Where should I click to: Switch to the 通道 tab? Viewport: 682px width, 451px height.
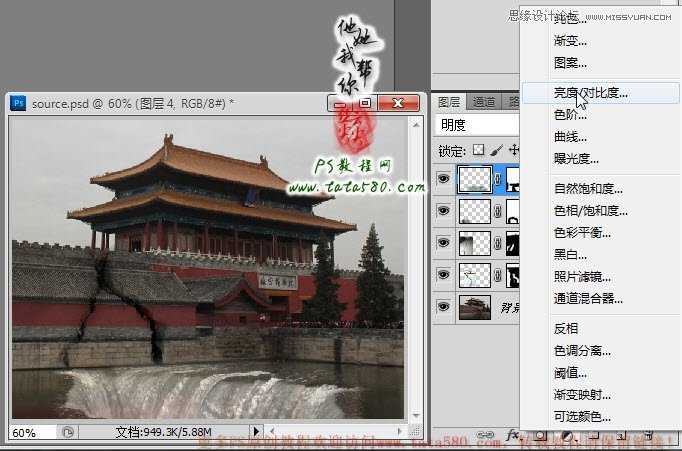484,102
